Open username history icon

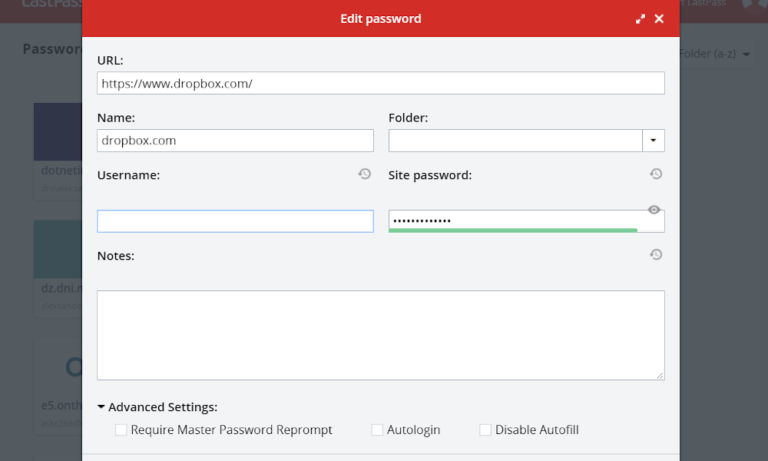click(364, 174)
